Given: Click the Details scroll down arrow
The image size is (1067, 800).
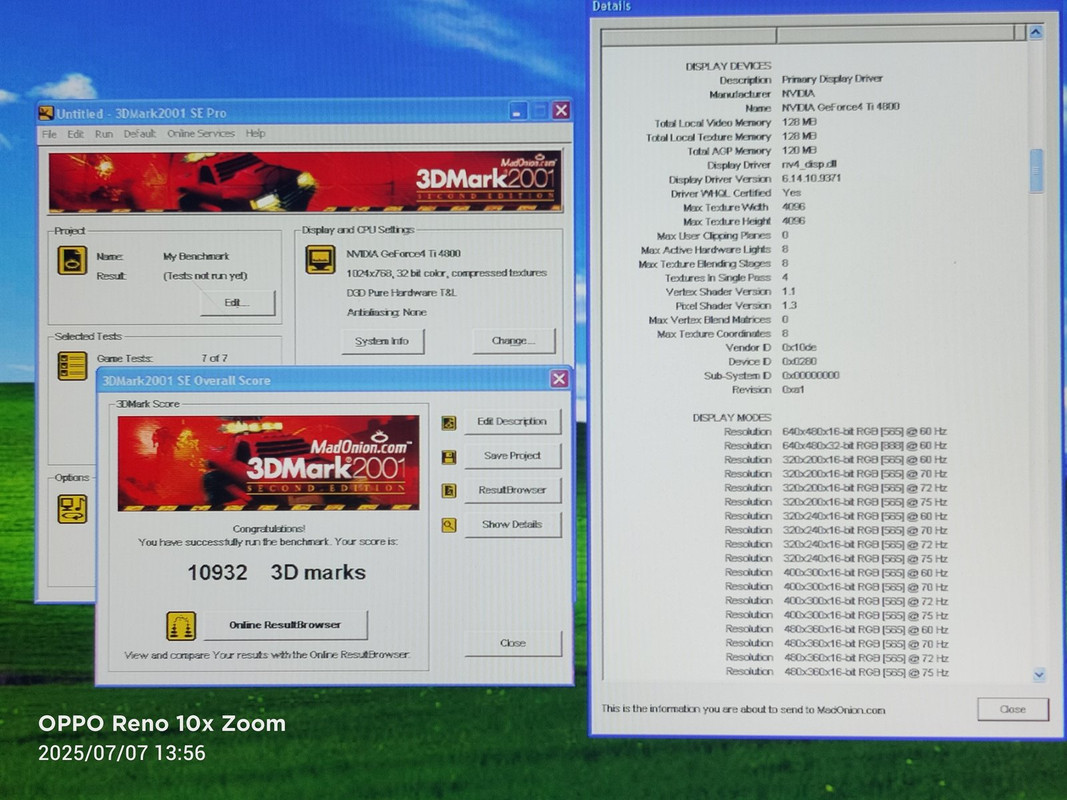Looking at the screenshot, I should tap(1039, 674).
